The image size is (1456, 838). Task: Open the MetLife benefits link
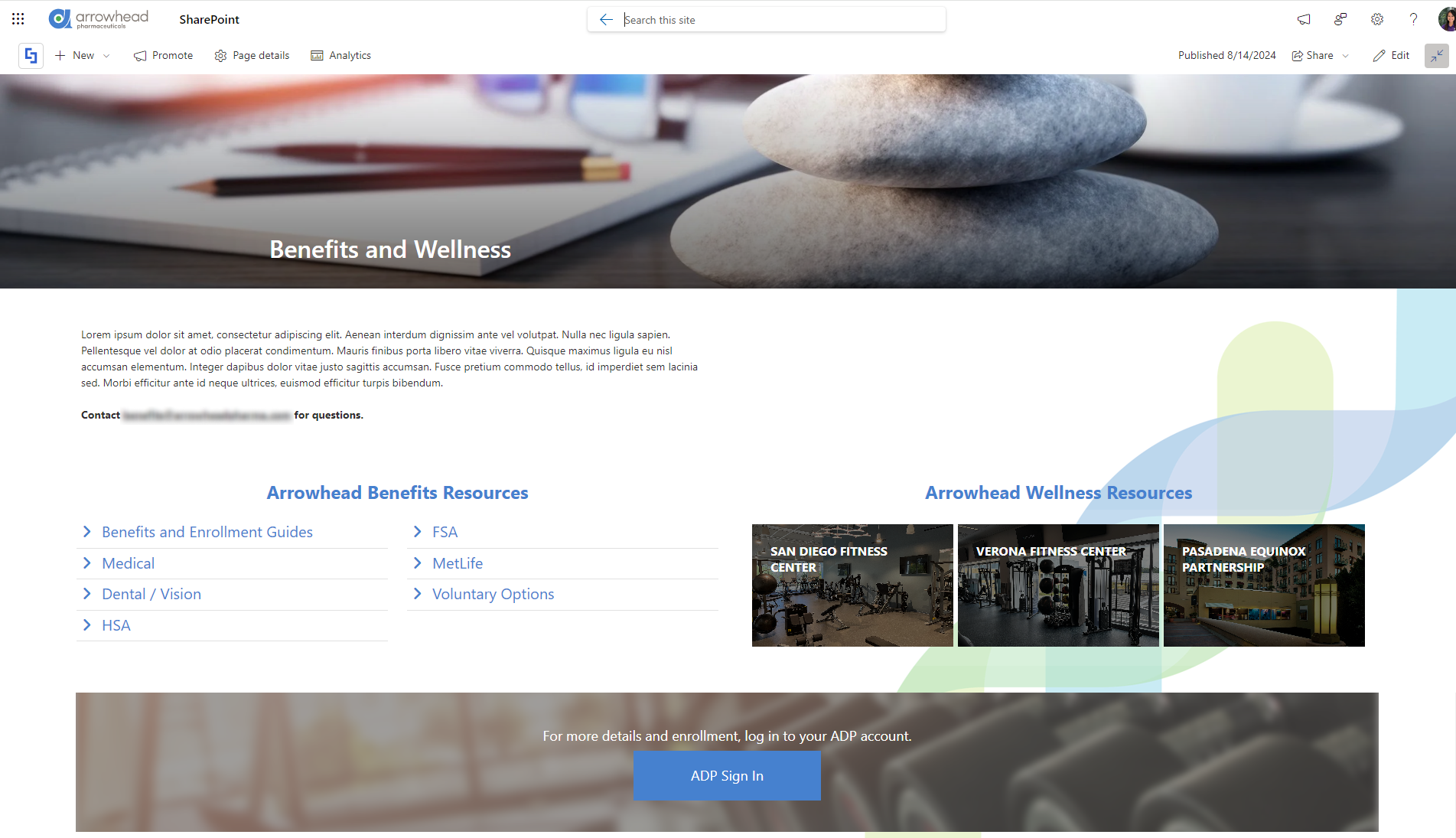(458, 563)
